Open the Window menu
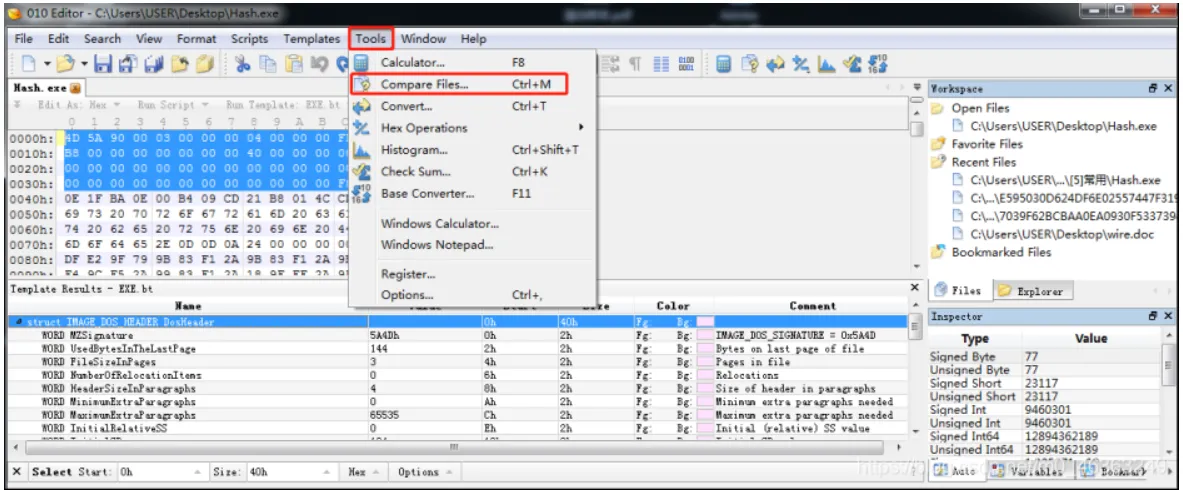This screenshot has height=490, width=1183. coord(423,39)
